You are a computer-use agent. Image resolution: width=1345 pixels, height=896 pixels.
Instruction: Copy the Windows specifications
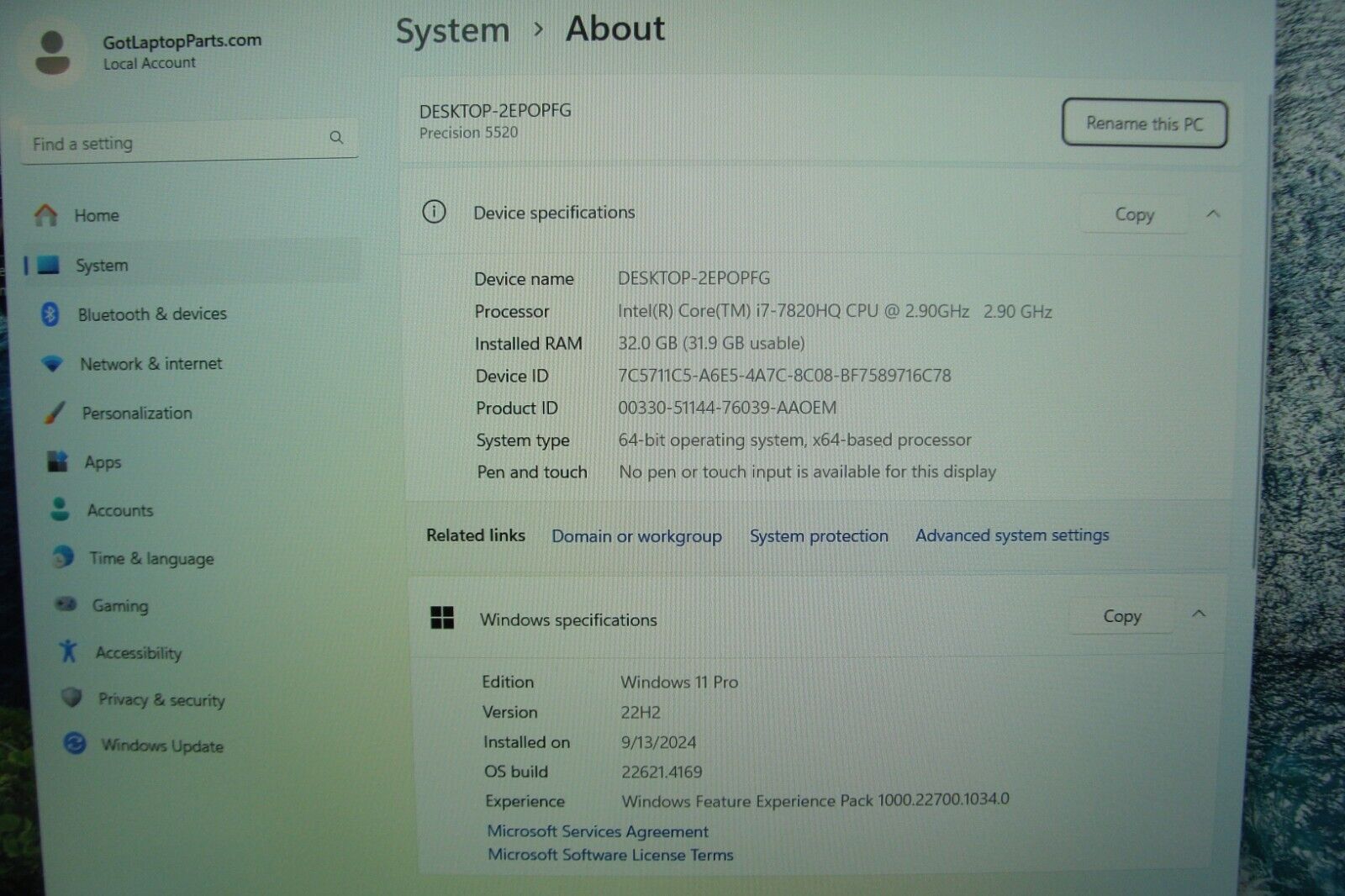(x=1121, y=615)
